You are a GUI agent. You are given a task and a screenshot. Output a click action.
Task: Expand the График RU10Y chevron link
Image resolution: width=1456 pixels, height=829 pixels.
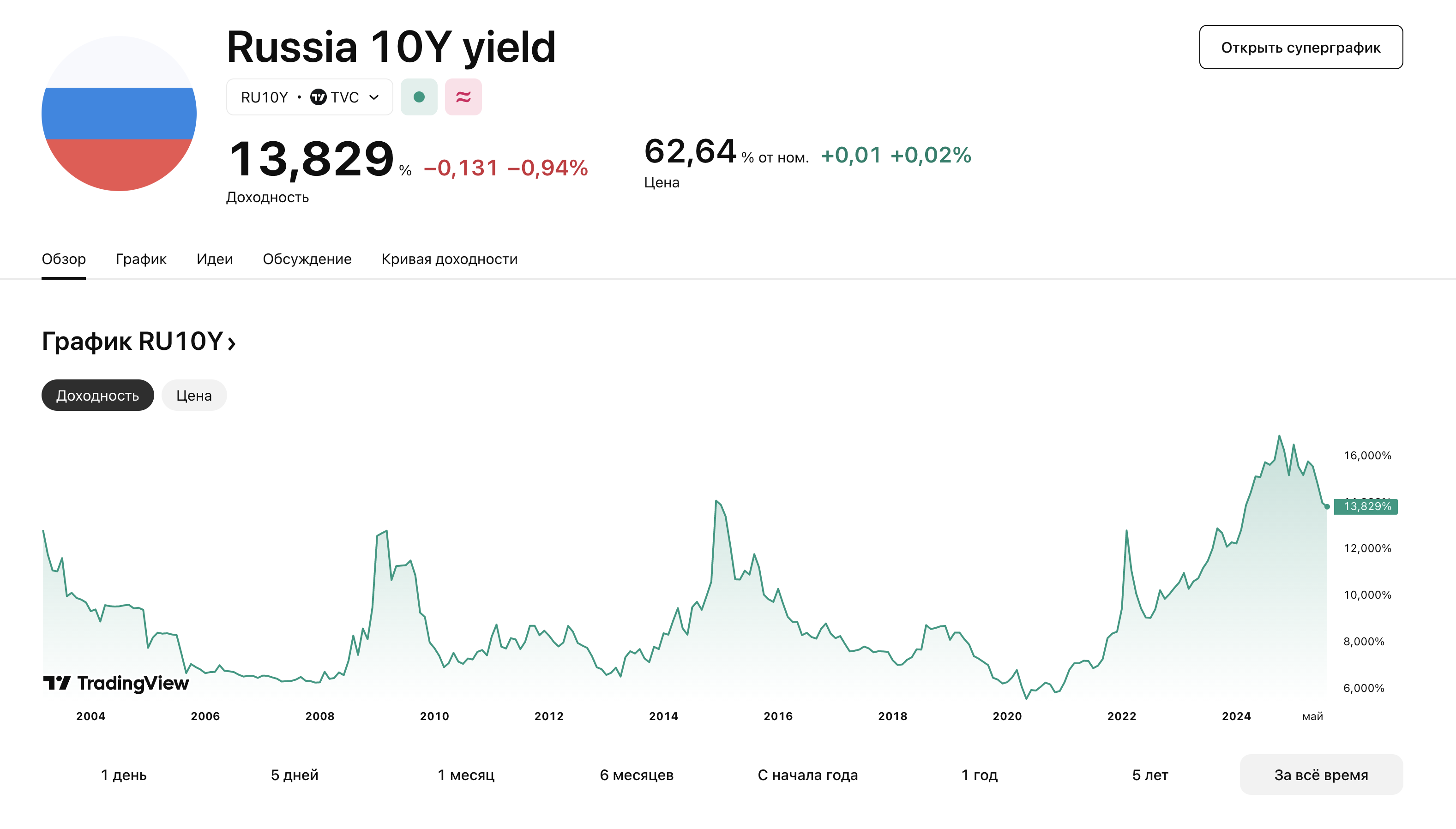pos(231,343)
